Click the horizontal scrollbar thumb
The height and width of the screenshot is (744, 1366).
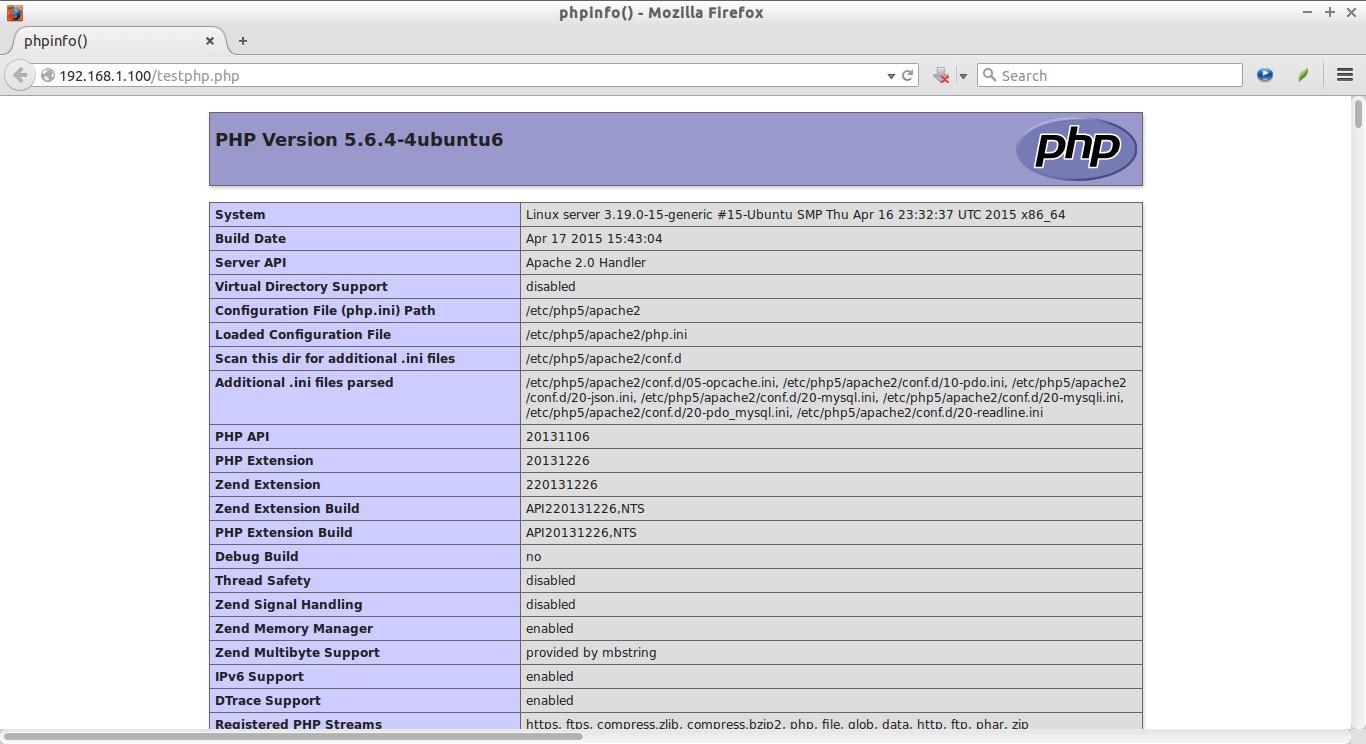tap(292, 736)
